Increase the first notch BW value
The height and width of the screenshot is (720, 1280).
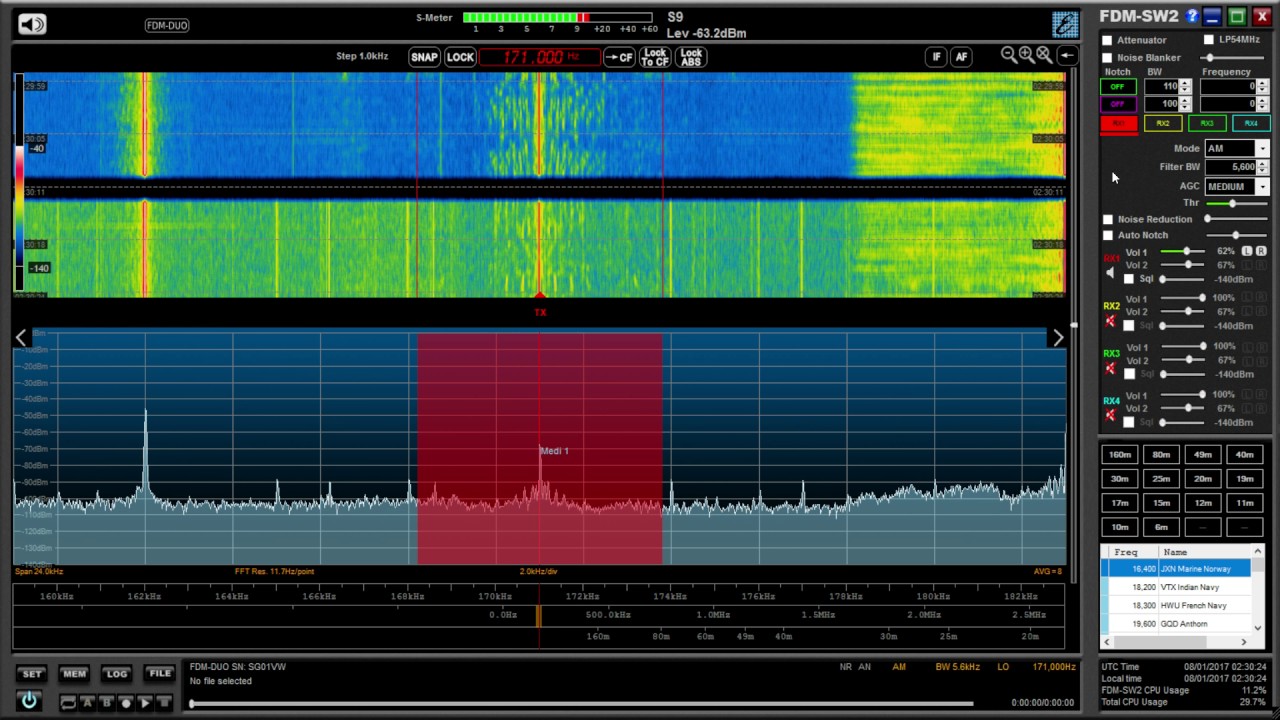tap(1185, 83)
